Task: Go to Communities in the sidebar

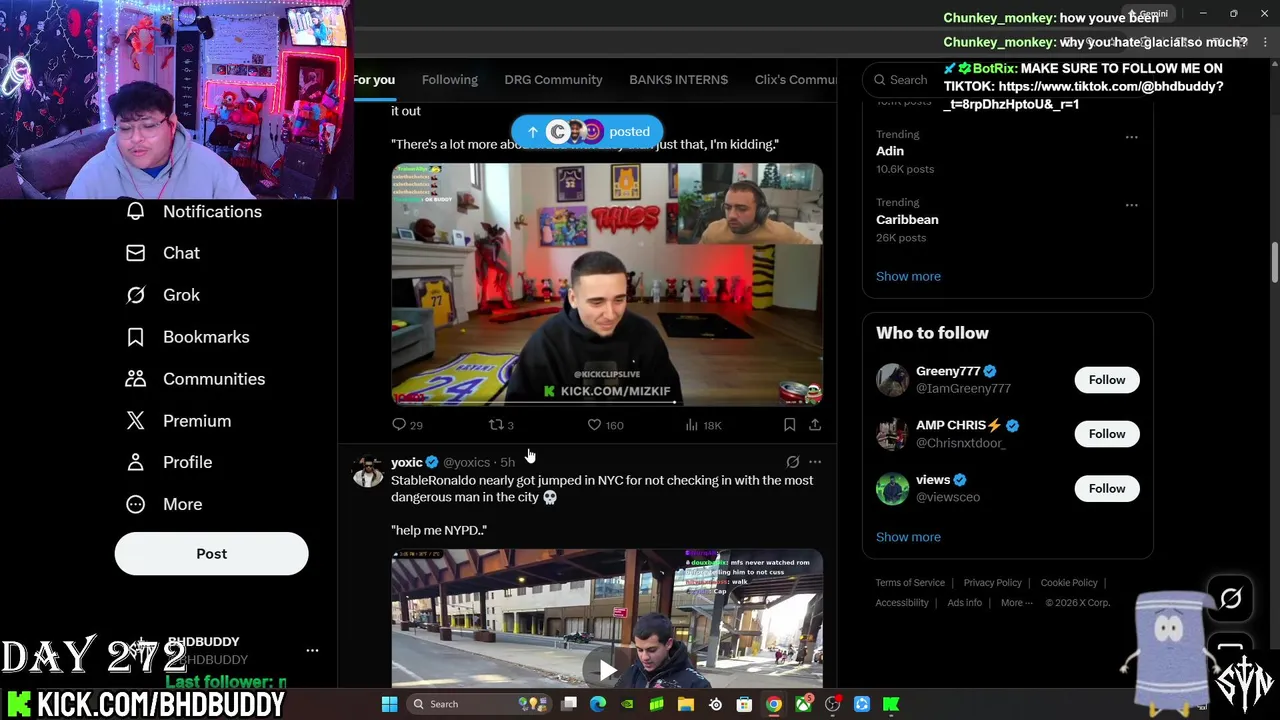Action: coord(195,379)
